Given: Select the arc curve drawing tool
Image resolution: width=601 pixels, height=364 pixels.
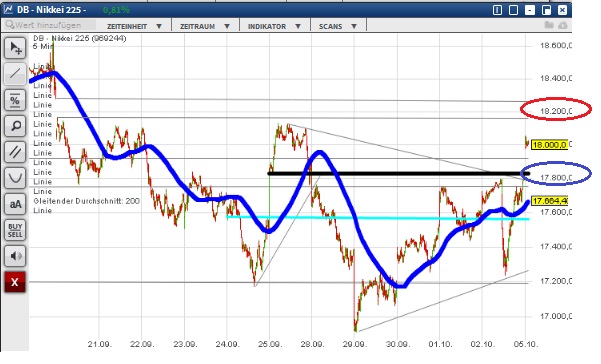Looking at the screenshot, I should (x=15, y=178).
